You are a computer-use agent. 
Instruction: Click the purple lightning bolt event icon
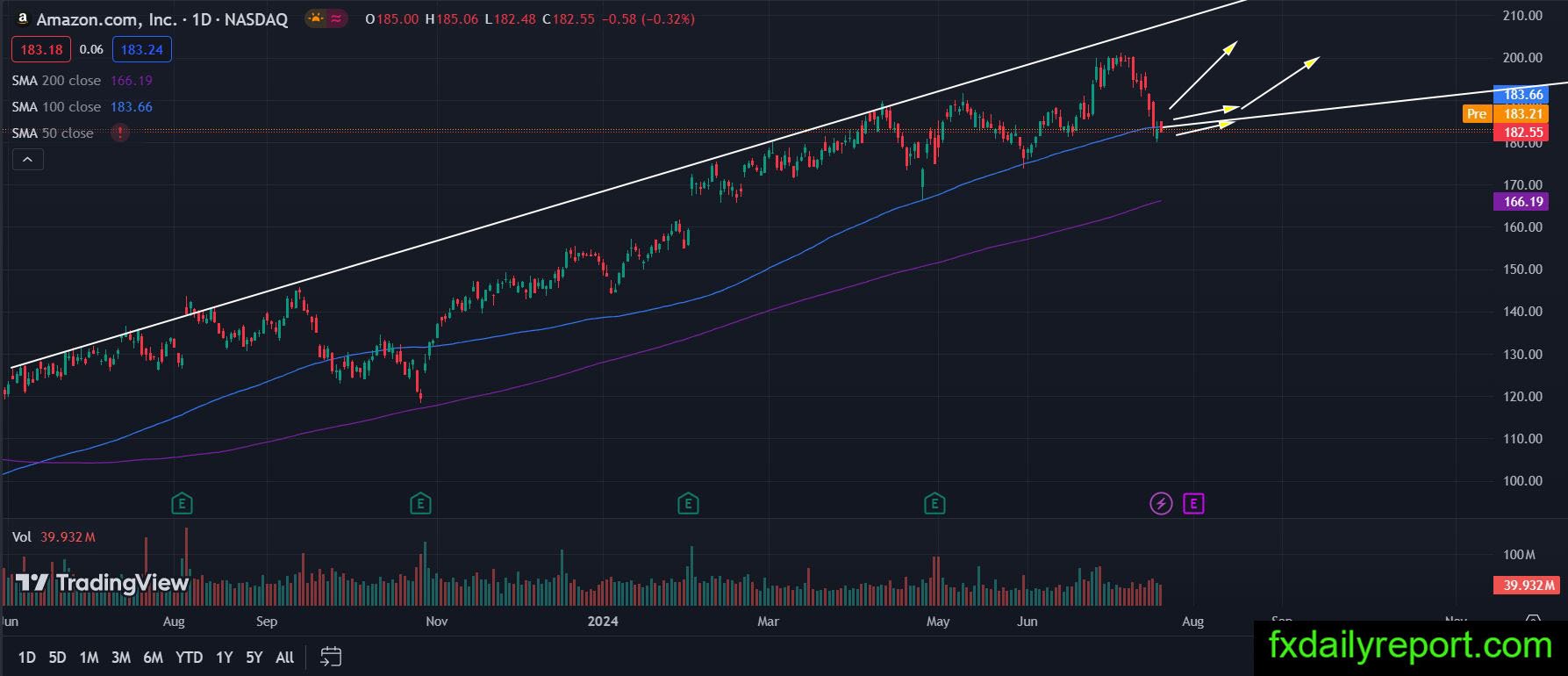pos(1161,504)
